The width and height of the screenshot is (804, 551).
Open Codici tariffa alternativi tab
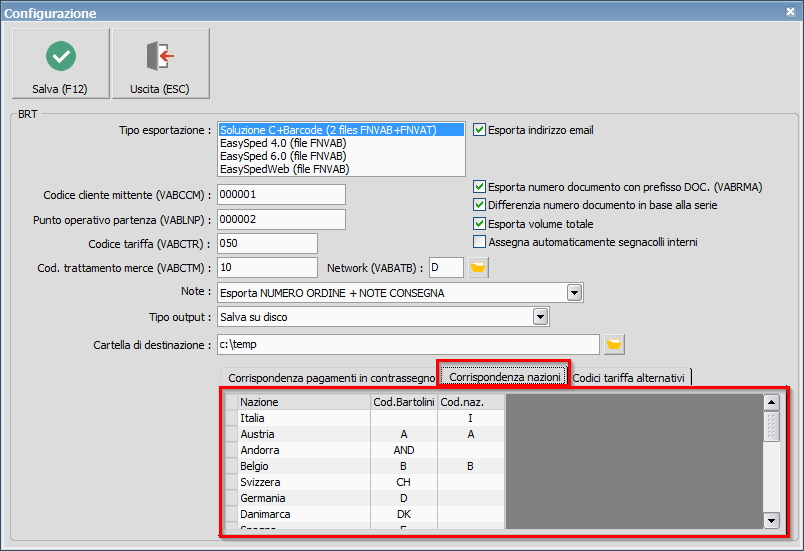[629, 378]
